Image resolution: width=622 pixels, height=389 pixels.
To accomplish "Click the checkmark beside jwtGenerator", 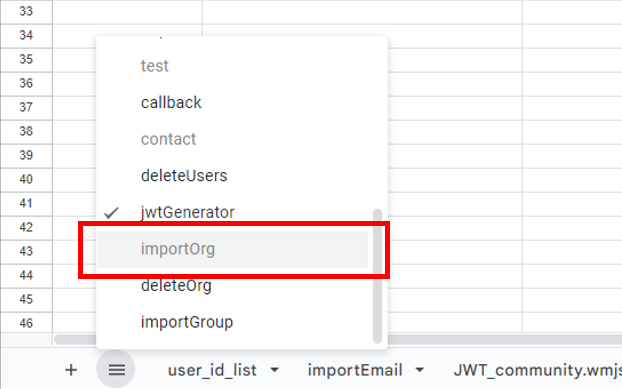I will point(111,213).
